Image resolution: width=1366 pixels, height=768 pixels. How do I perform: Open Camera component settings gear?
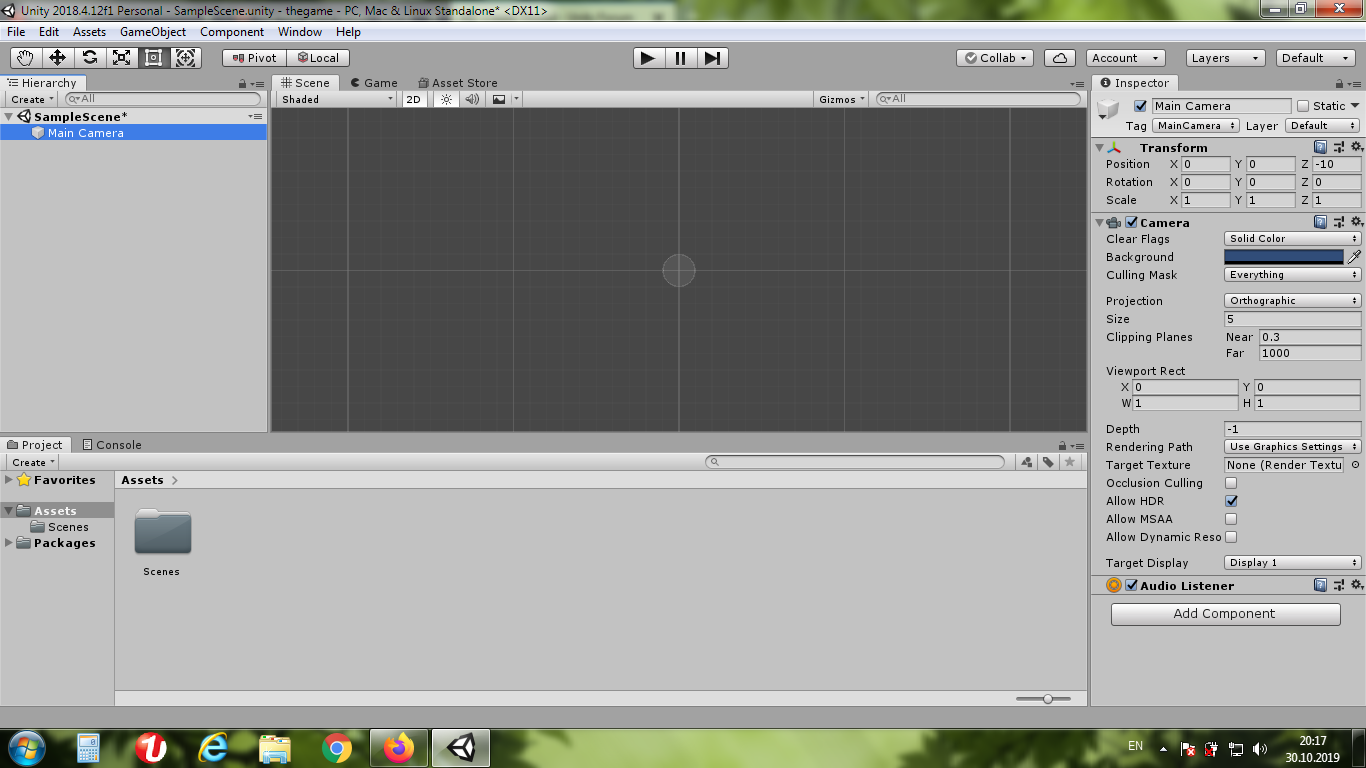coord(1356,222)
